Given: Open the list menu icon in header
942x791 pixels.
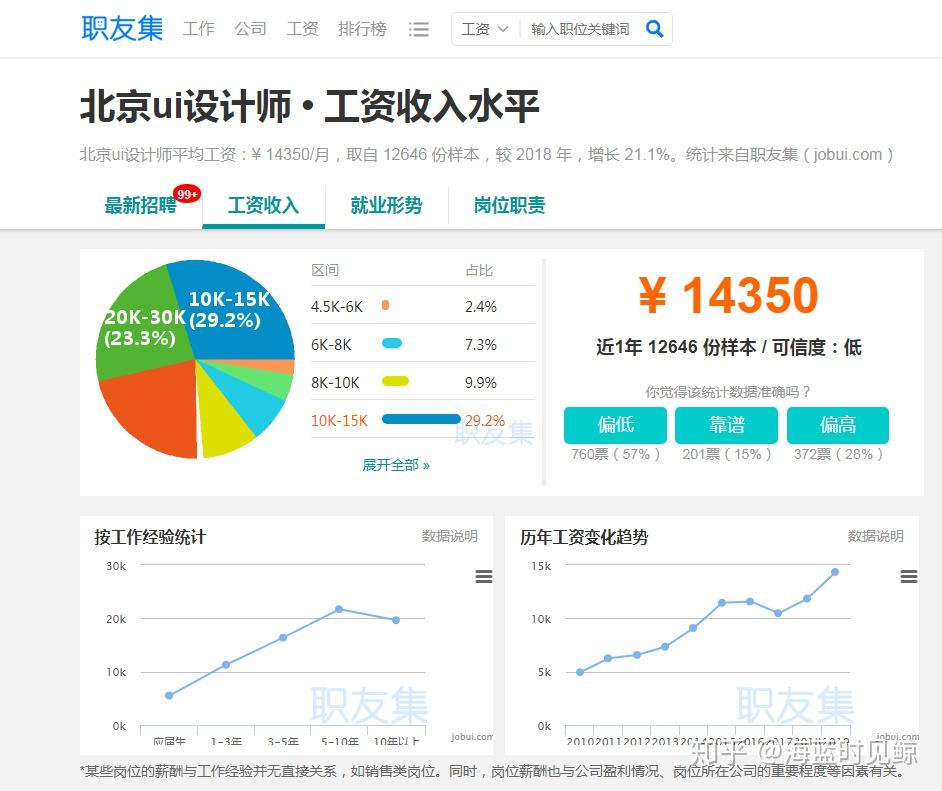Looking at the screenshot, I should 419,29.
